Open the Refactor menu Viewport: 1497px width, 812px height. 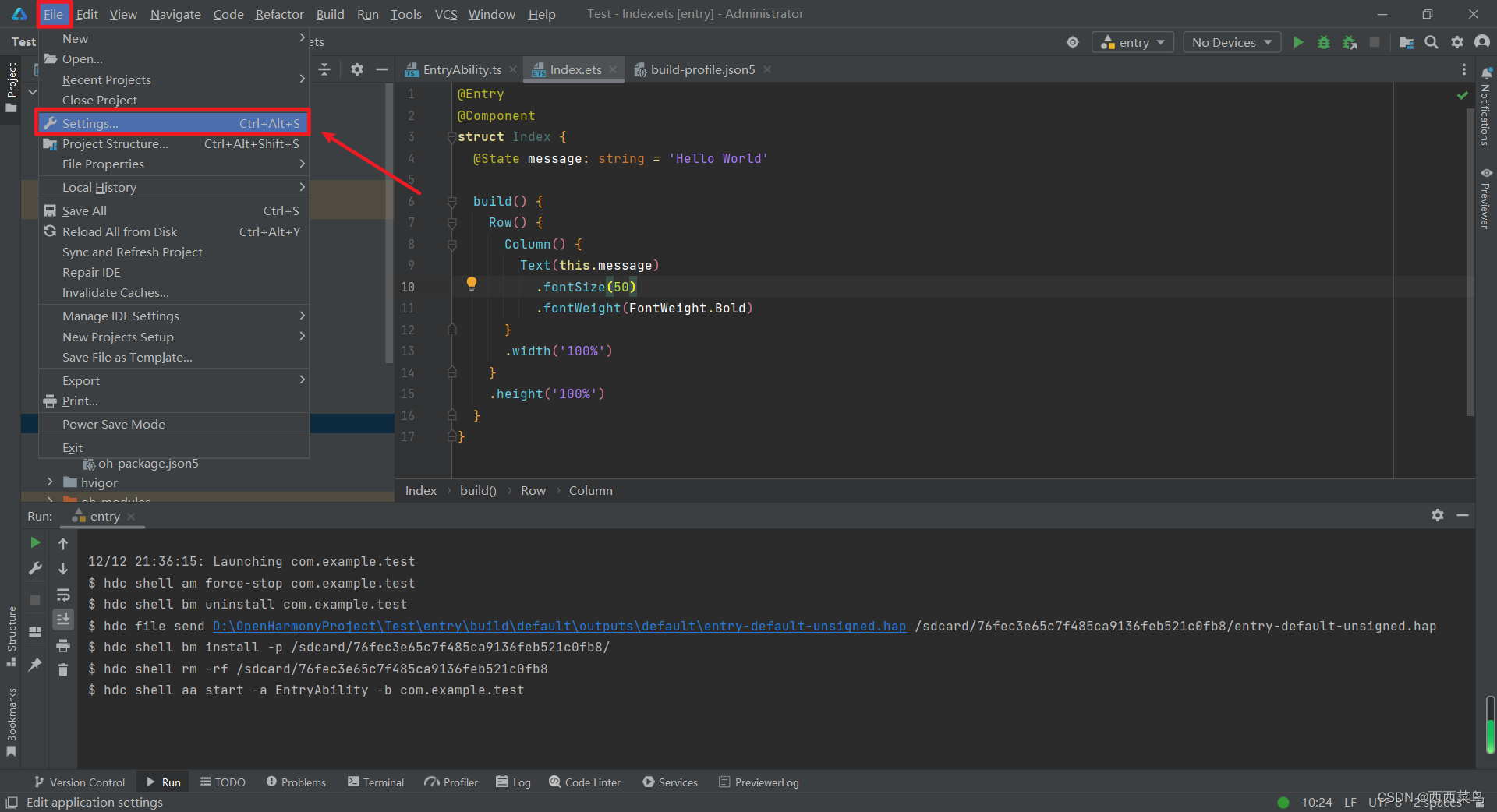pyautogui.click(x=279, y=14)
